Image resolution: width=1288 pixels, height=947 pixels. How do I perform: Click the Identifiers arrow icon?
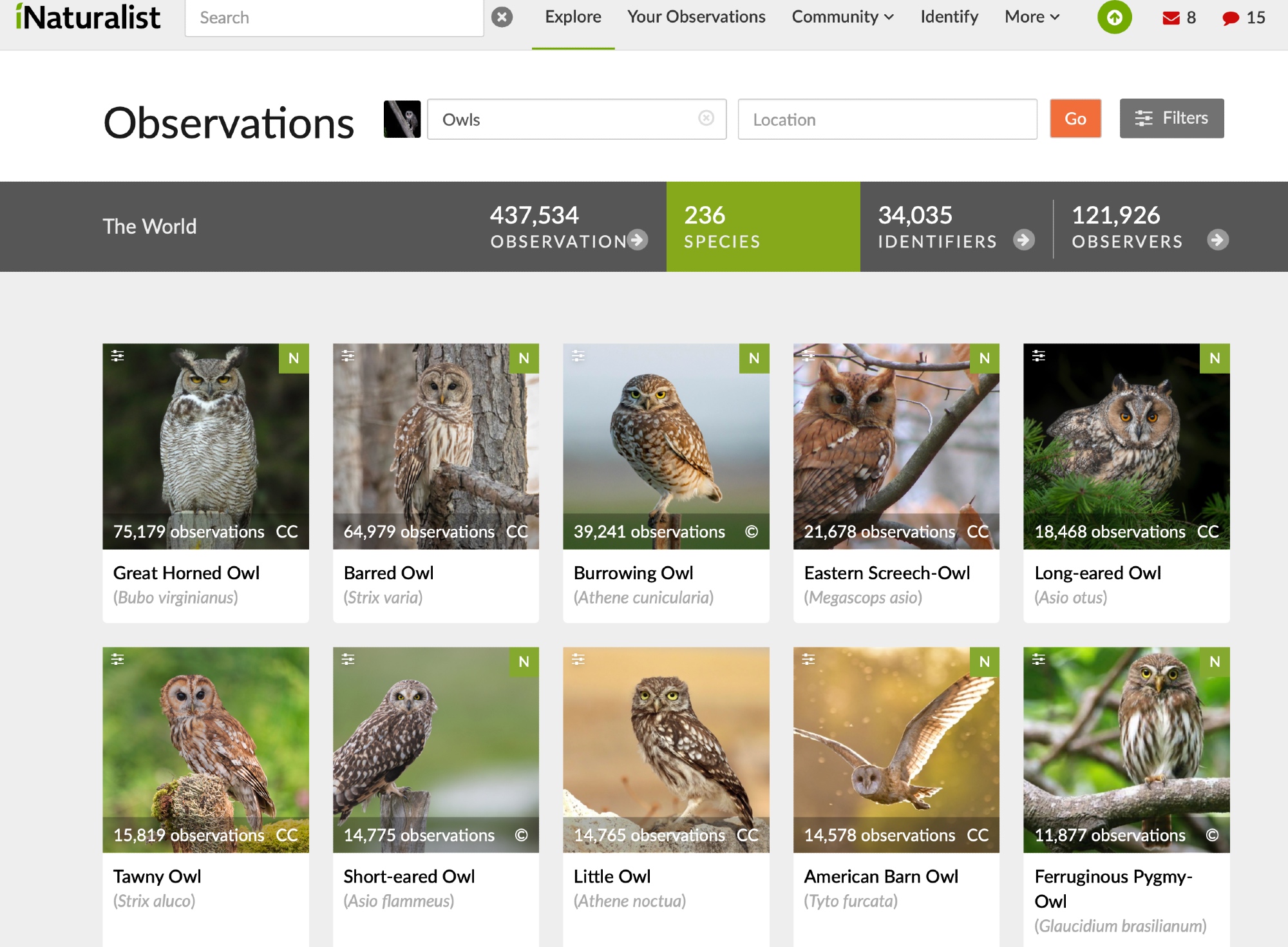pos(1023,240)
